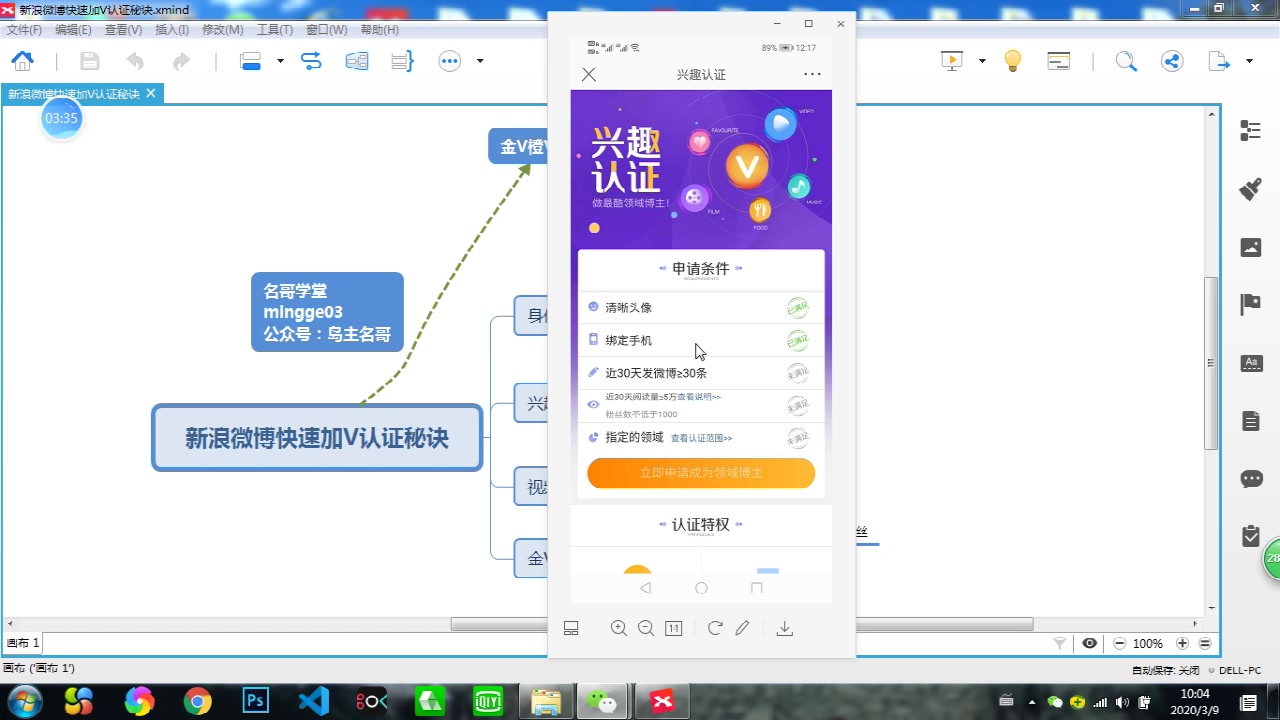Open the 查看(V) menu

point(123,30)
